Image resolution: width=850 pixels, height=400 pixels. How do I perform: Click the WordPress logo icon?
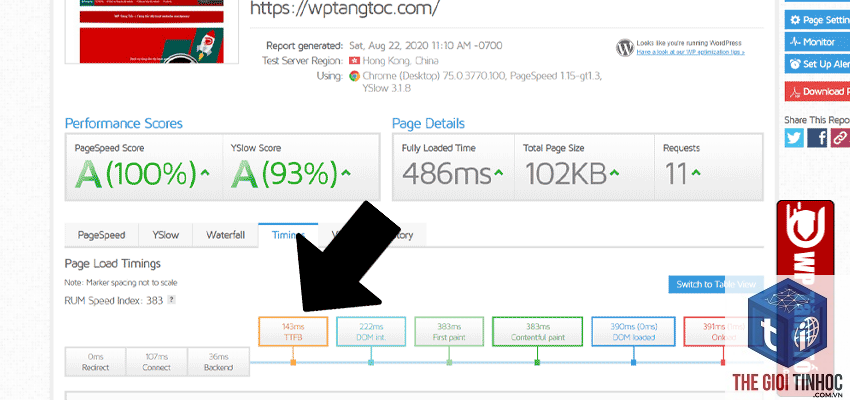pyautogui.click(x=625, y=48)
